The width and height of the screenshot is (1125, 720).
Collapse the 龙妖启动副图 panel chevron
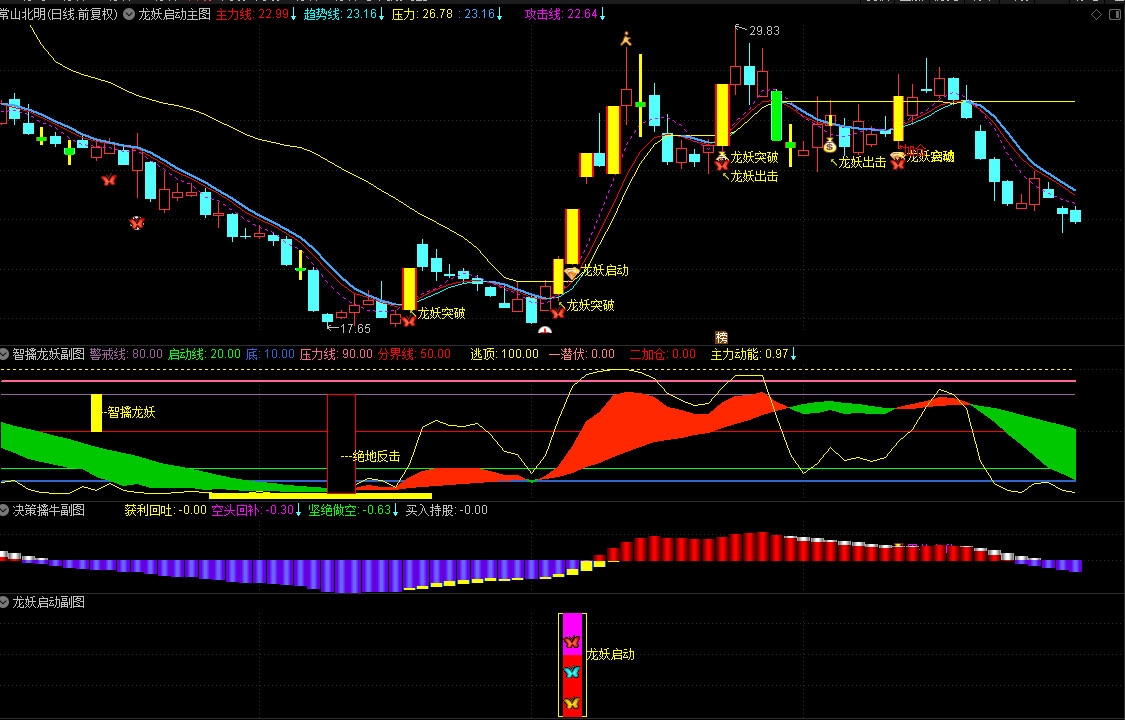pyautogui.click(x=4, y=602)
